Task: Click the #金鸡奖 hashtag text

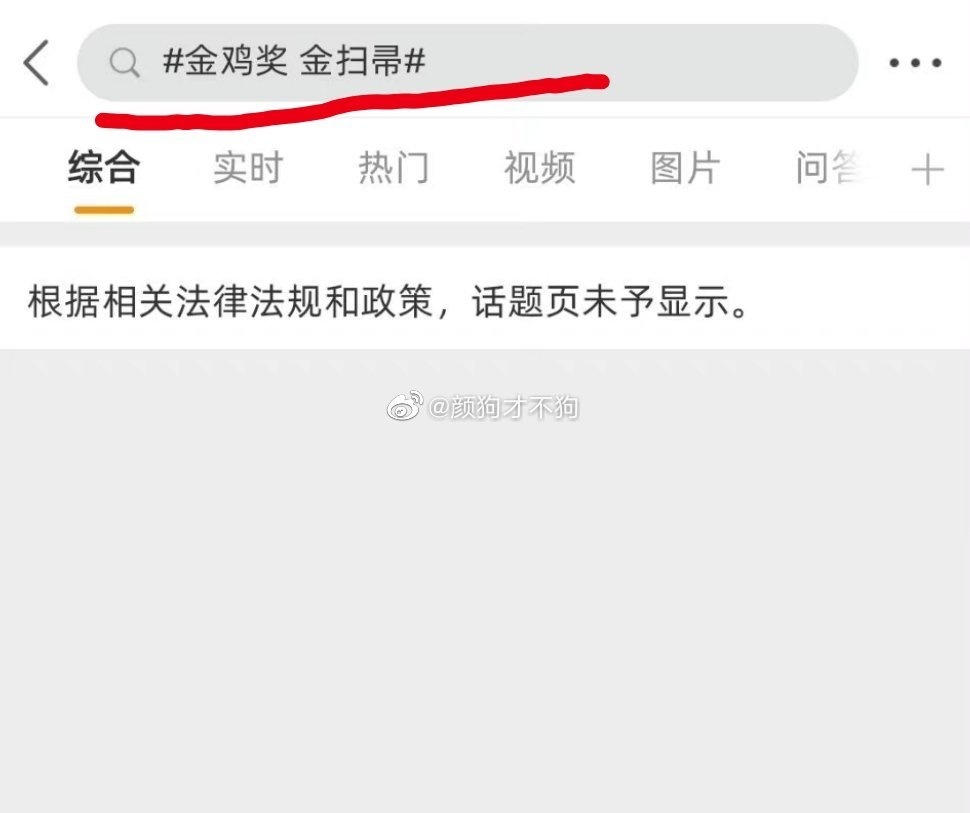Action: point(225,62)
